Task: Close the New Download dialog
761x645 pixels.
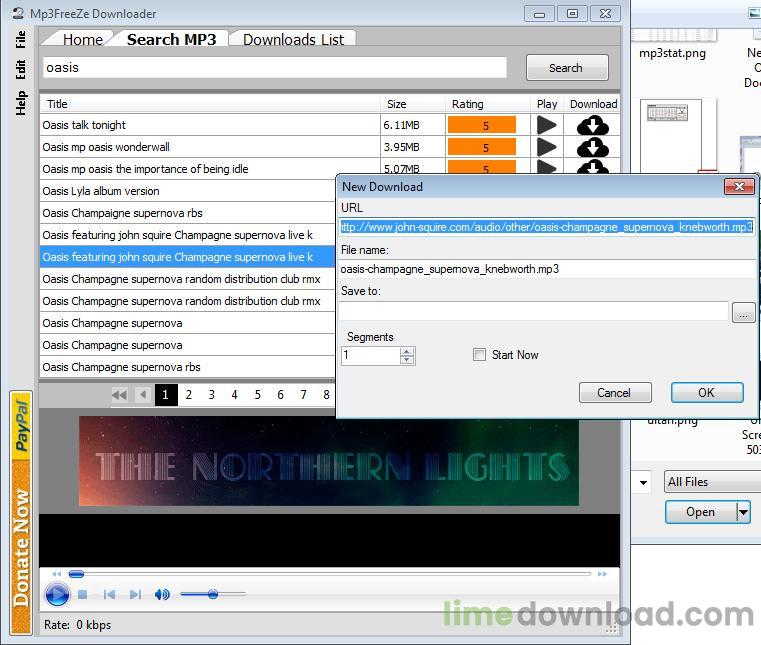Action: point(739,186)
